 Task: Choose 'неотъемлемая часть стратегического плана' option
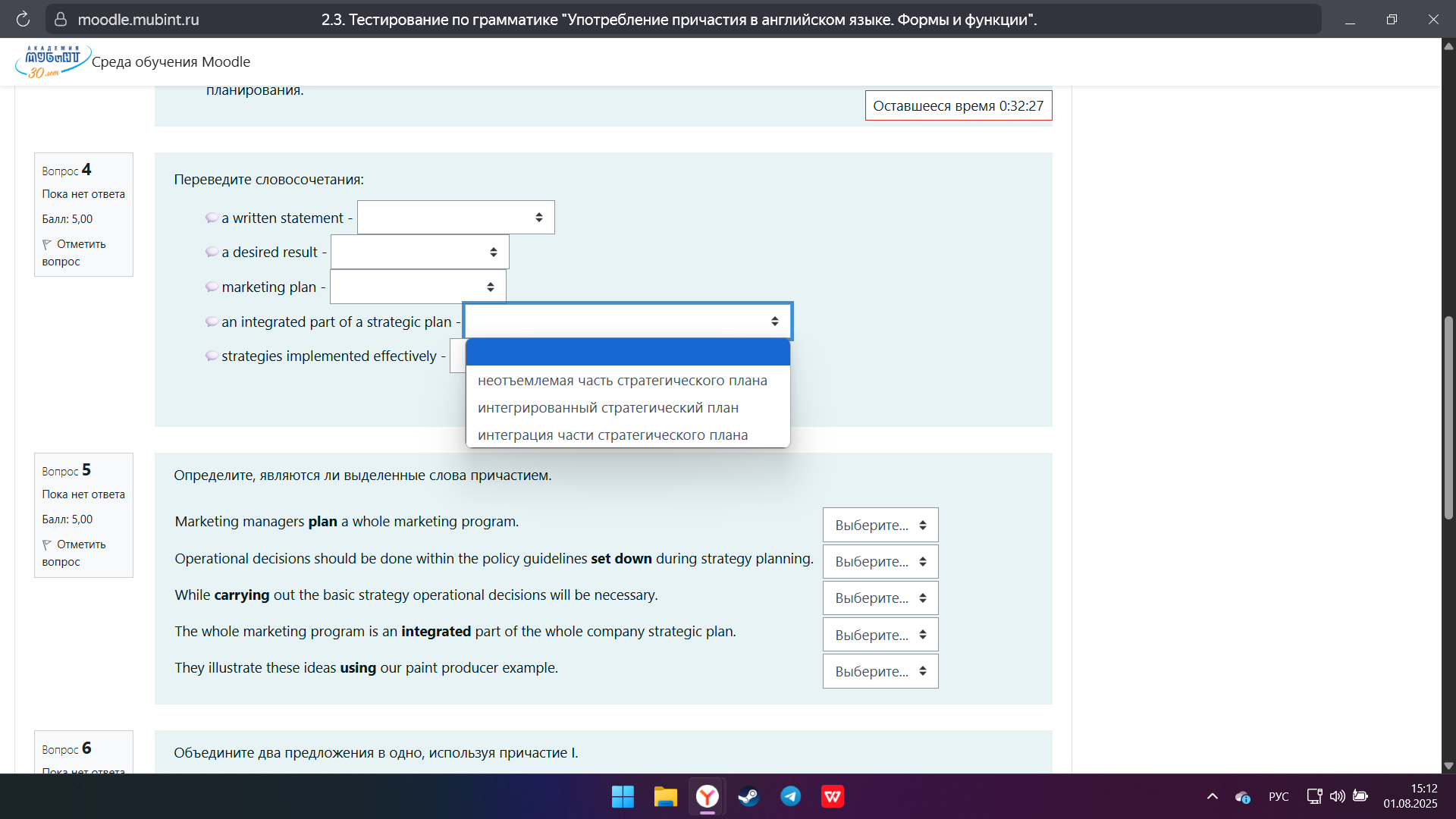pos(622,381)
